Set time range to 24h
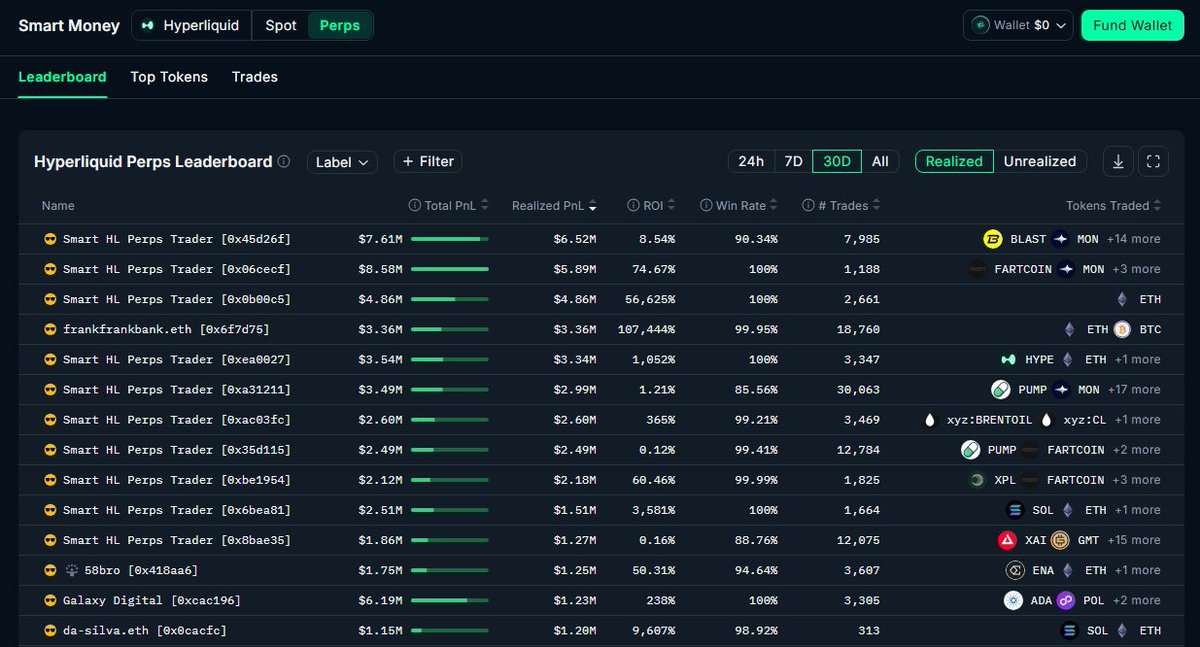The width and height of the screenshot is (1200, 647). point(751,161)
